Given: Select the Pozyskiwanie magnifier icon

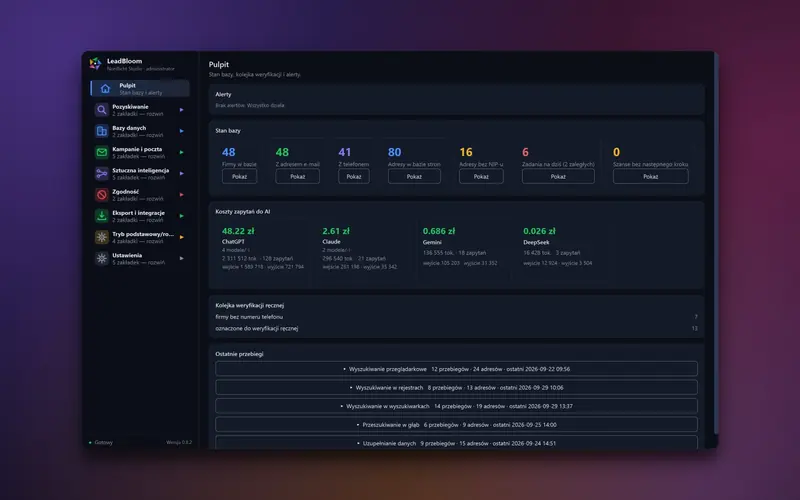Looking at the screenshot, I should pos(102,110).
